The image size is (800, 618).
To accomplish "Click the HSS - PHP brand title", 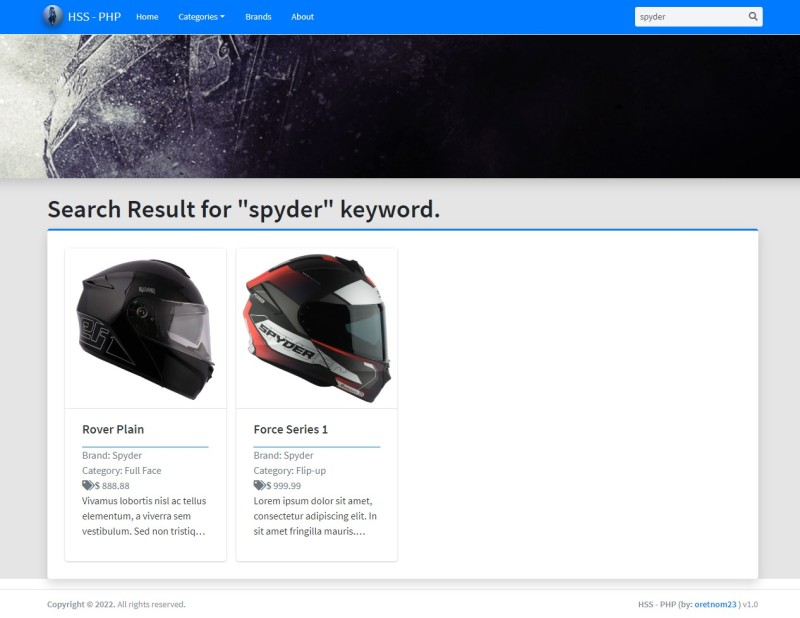I will pyautogui.click(x=94, y=17).
